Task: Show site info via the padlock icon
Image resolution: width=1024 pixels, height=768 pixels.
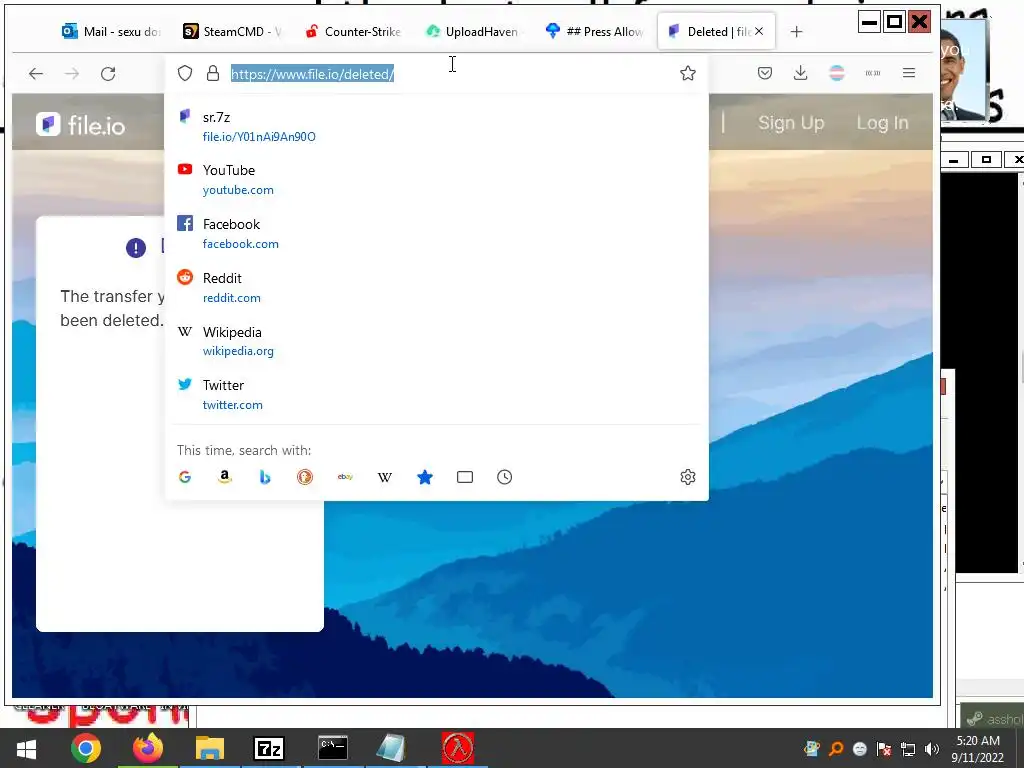Action: click(213, 73)
